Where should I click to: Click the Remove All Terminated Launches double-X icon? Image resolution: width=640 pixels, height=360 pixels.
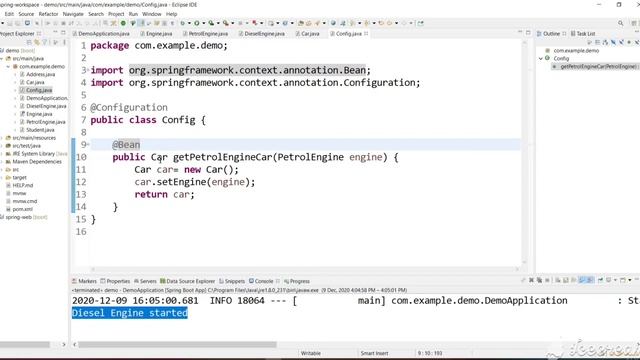pos(539,280)
